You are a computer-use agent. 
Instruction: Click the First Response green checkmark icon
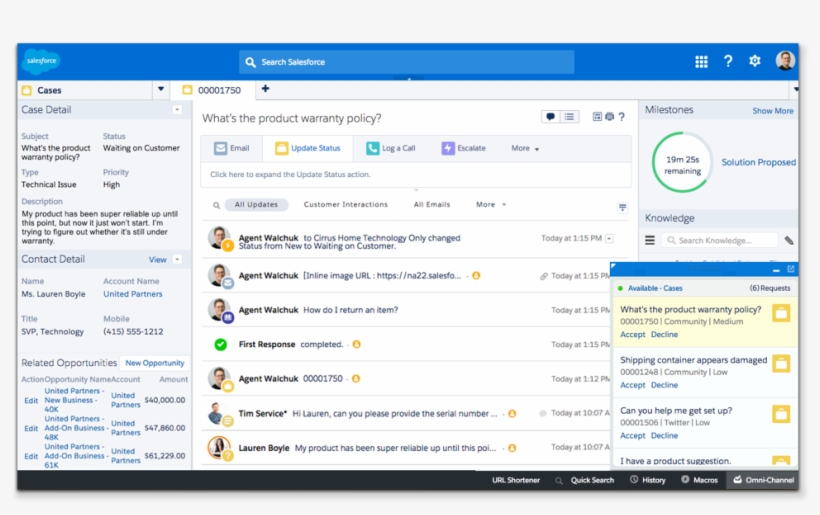pyautogui.click(x=221, y=345)
